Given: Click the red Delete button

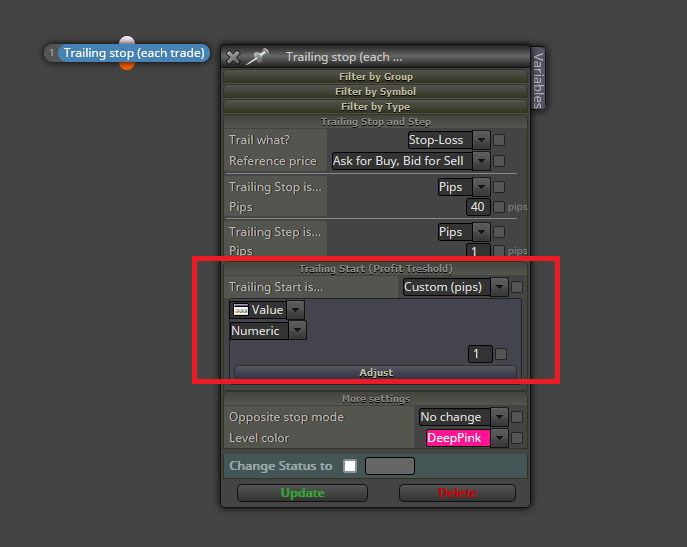Looking at the screenshot, I should tap(457, 493).
